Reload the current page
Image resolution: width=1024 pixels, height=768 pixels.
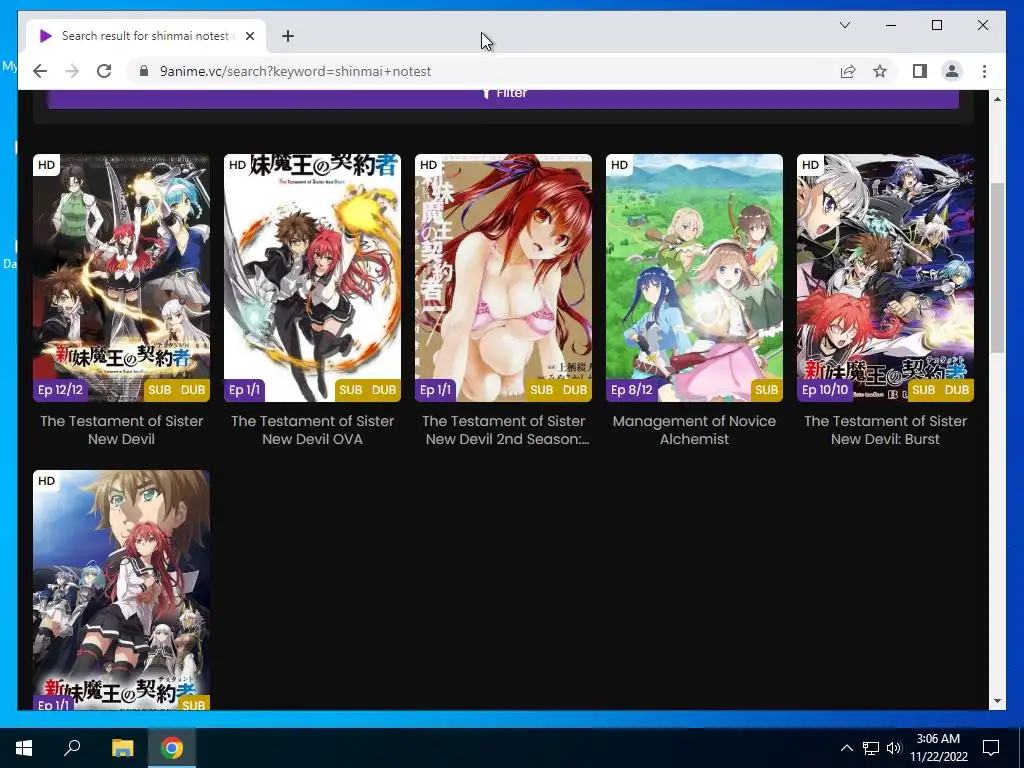(x=104, y=71)
